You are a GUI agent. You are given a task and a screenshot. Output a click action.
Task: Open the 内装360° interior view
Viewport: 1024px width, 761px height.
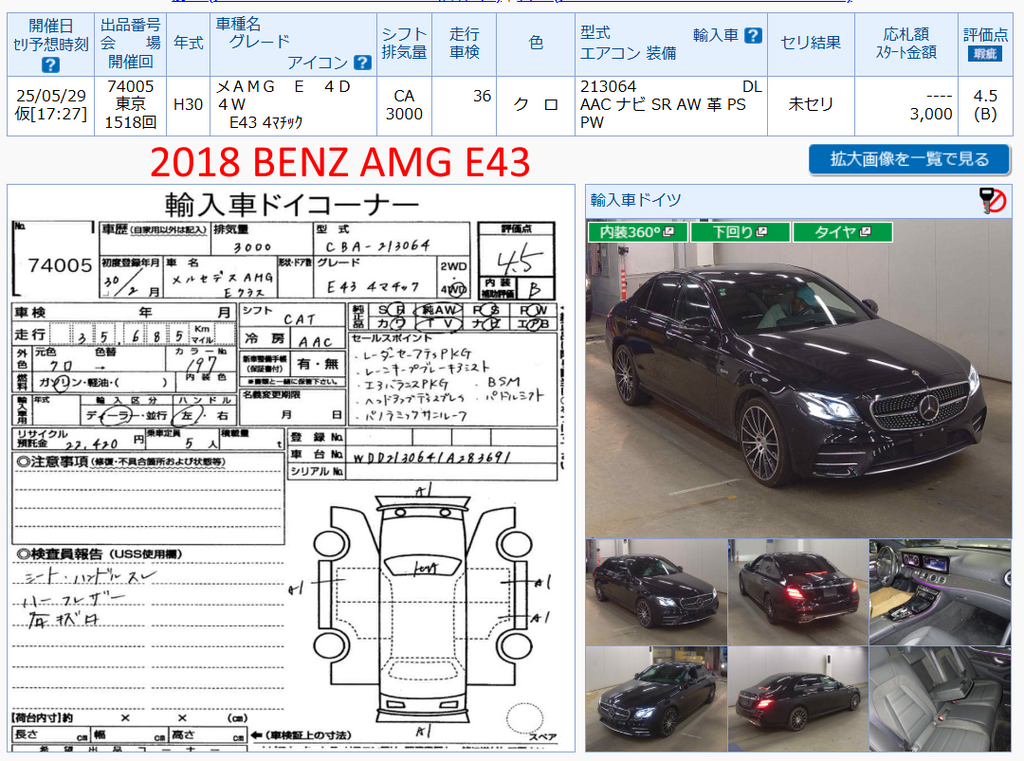[637, 232]
